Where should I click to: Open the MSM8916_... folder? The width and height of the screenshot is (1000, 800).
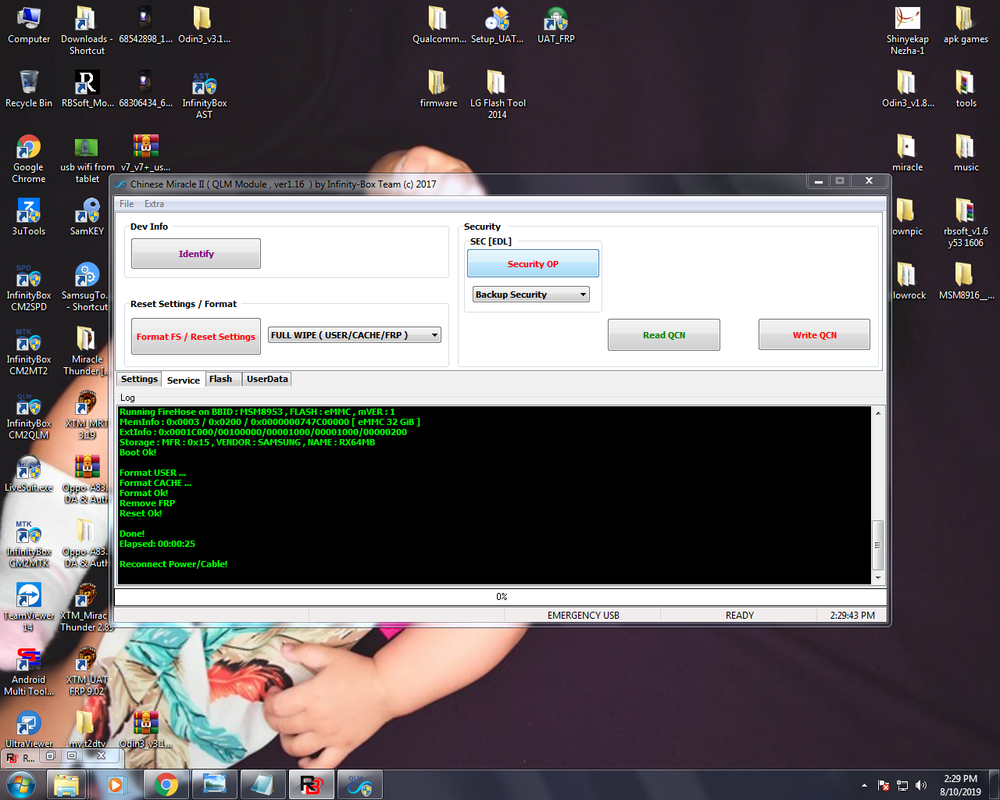point(966,281)
